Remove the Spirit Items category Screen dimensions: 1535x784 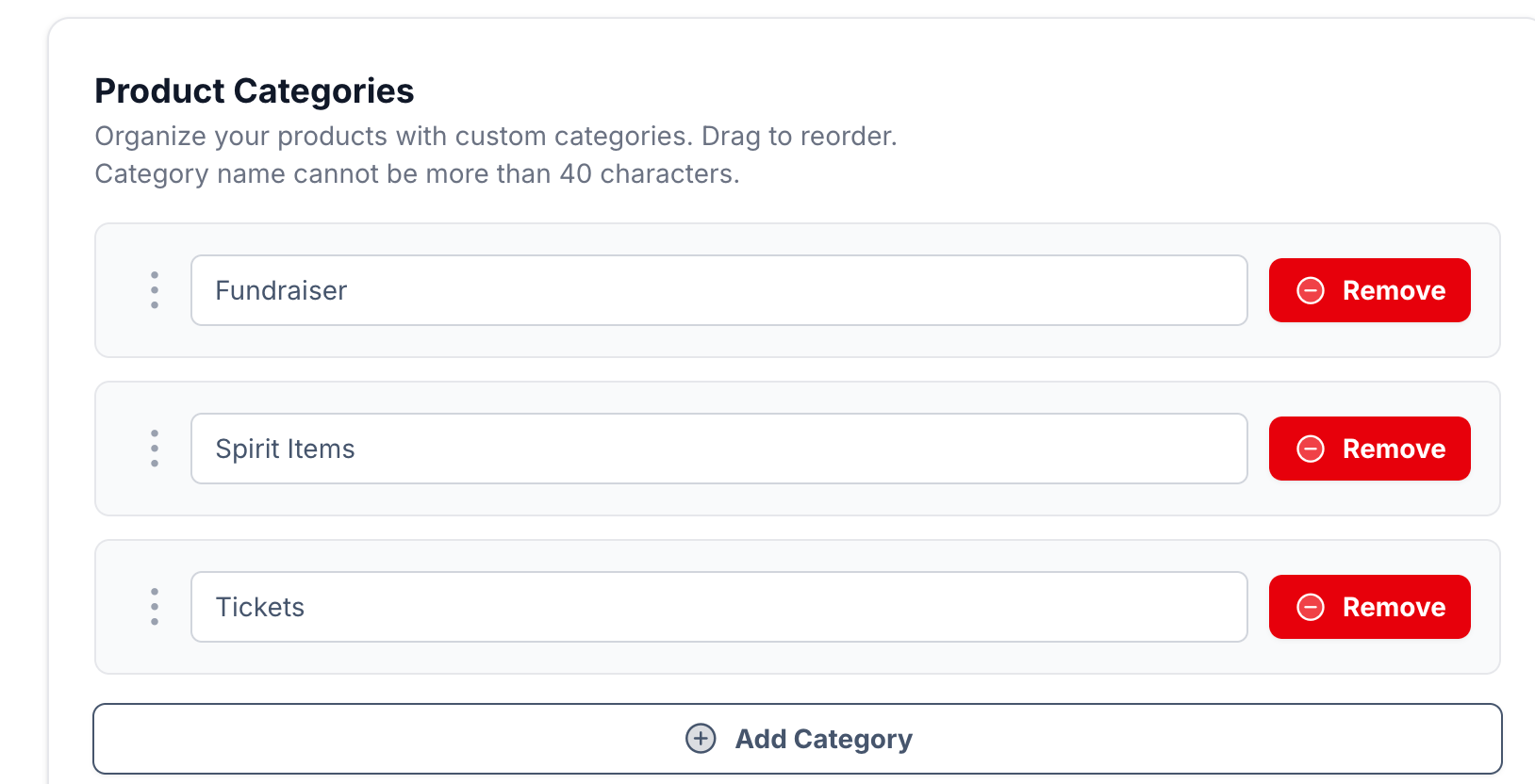click(x=1369, y=449)
